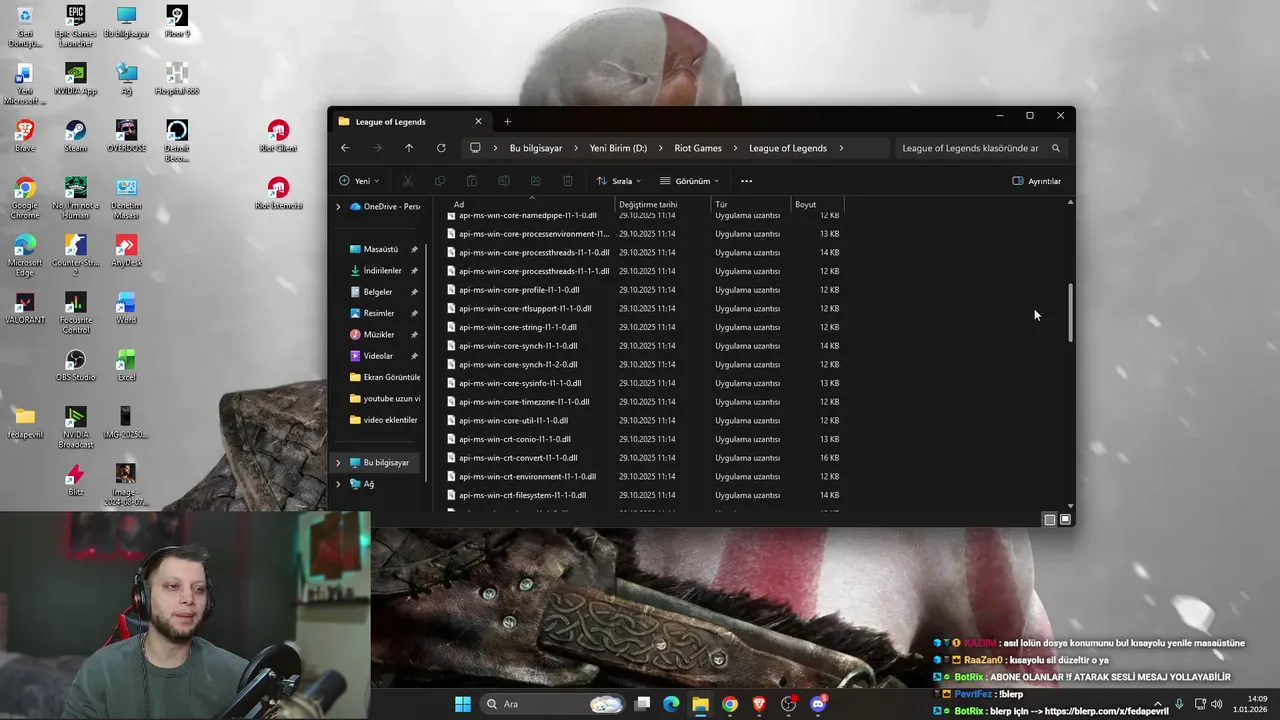Navigate to Bu bilgisayar breadcrumb

[536, 148]
